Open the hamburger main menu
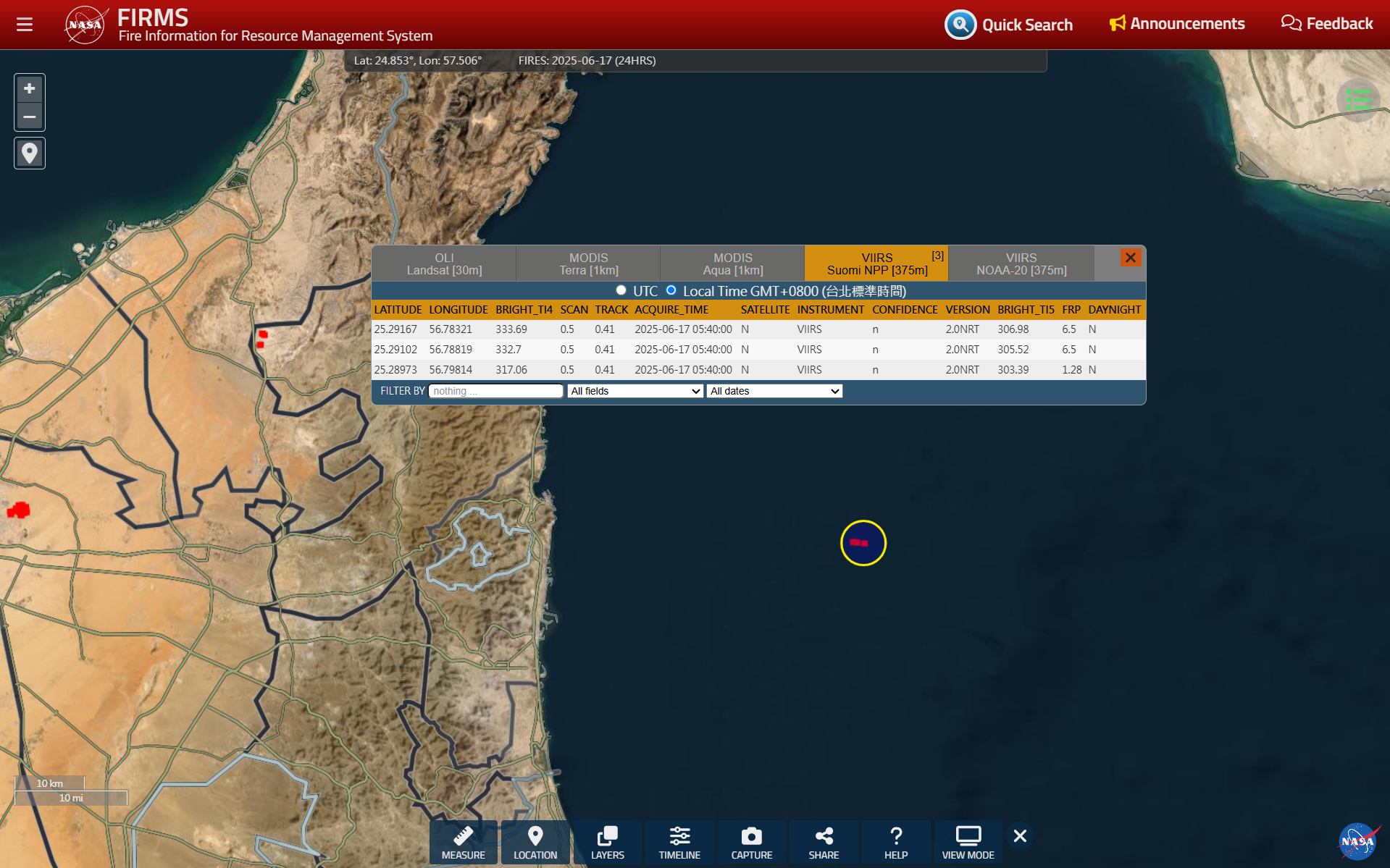The height and width of the screenshot is (868, 1390). pos(25,25)
